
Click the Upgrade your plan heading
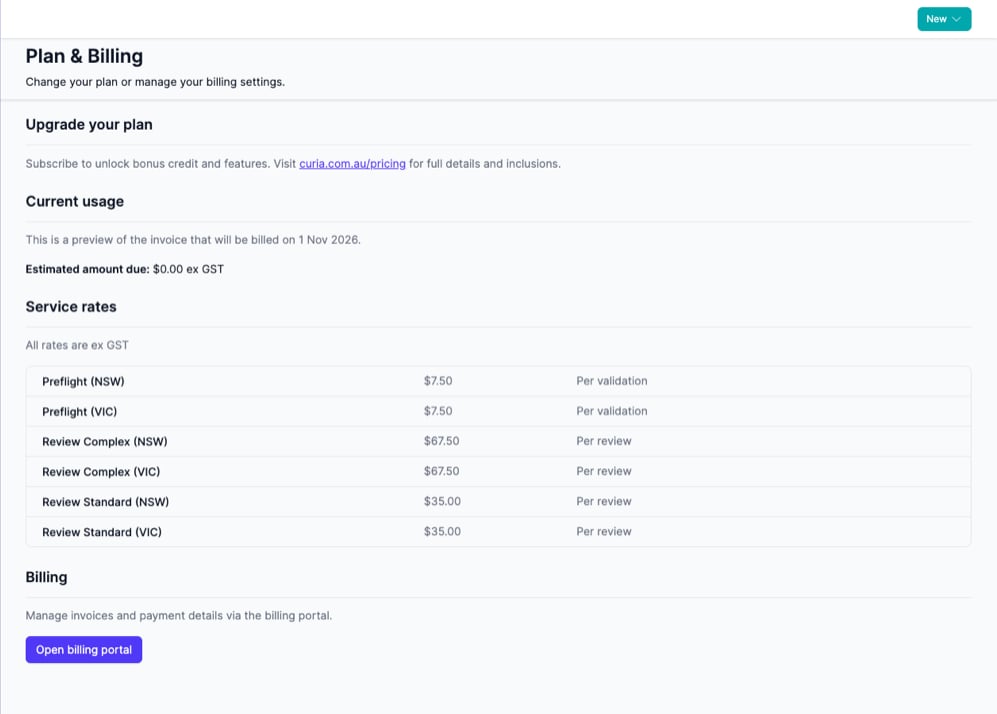pyautogui.click(x=89, y=124)
